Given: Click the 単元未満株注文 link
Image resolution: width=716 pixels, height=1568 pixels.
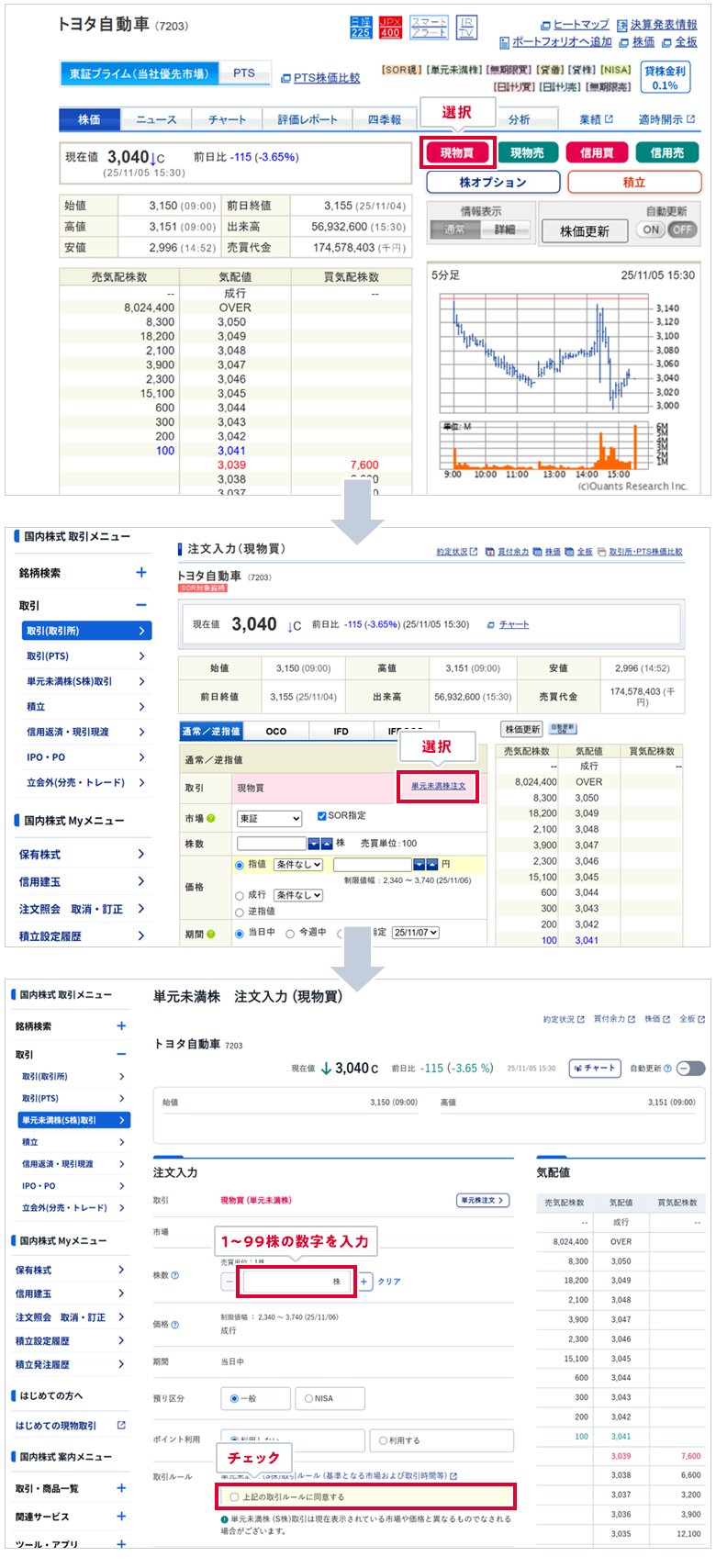Looking at the screenshot, I should coord(438,787).
